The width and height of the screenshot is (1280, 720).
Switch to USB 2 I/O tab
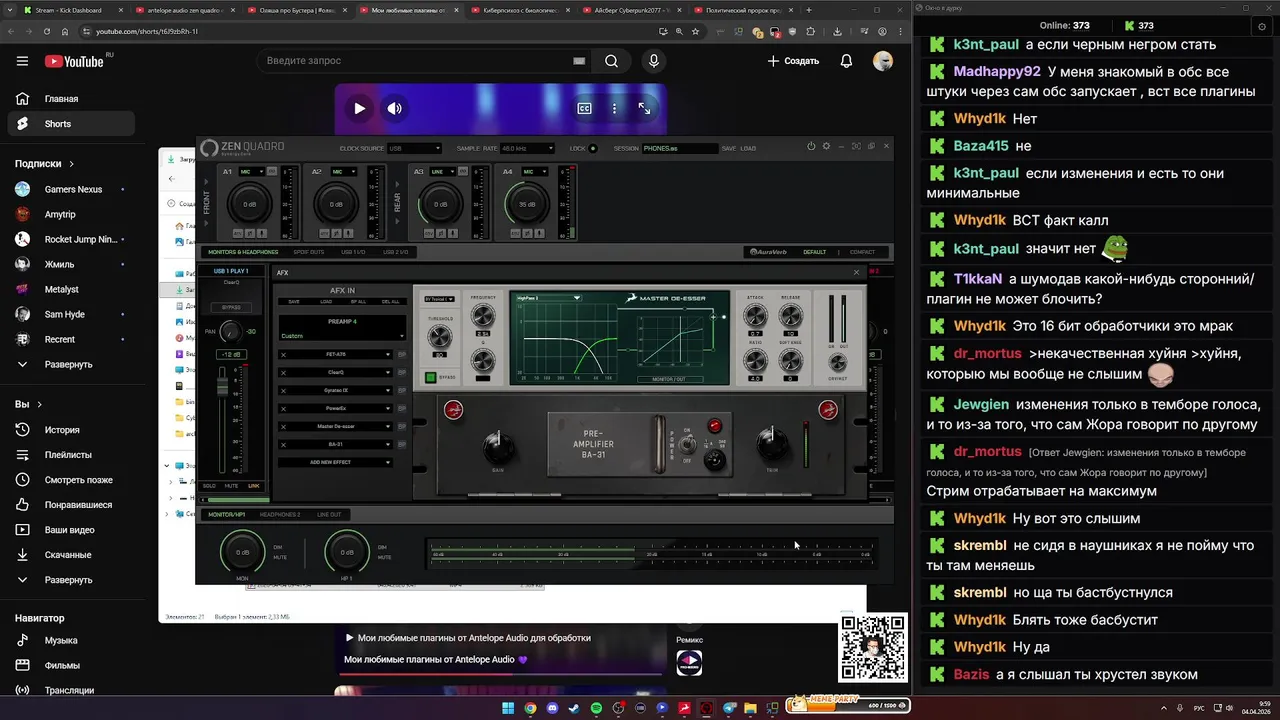click(395, 252)
